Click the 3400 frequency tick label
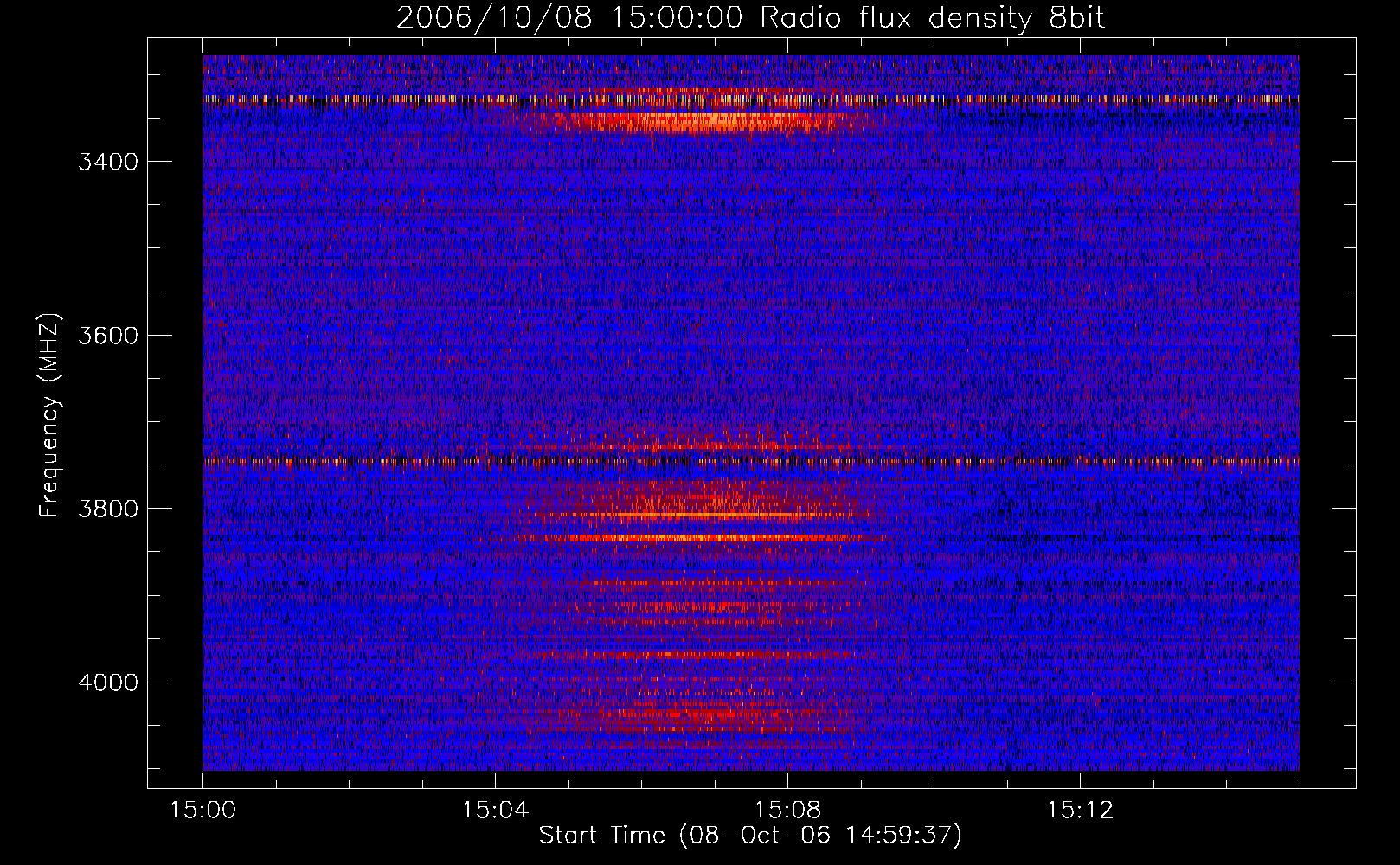 click(x=108, y=163)
